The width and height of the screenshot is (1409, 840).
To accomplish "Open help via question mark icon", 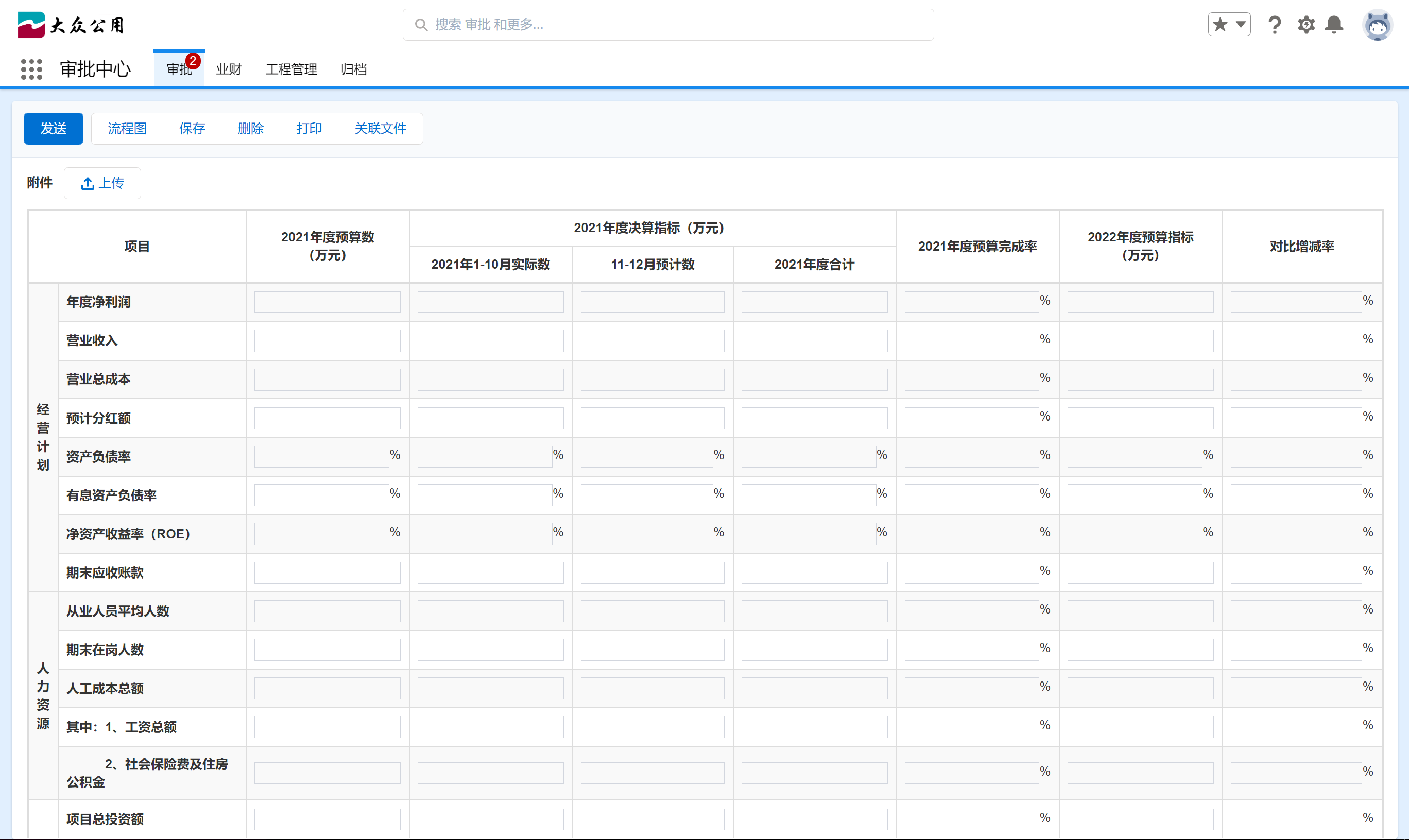I will coord(1275,25).
